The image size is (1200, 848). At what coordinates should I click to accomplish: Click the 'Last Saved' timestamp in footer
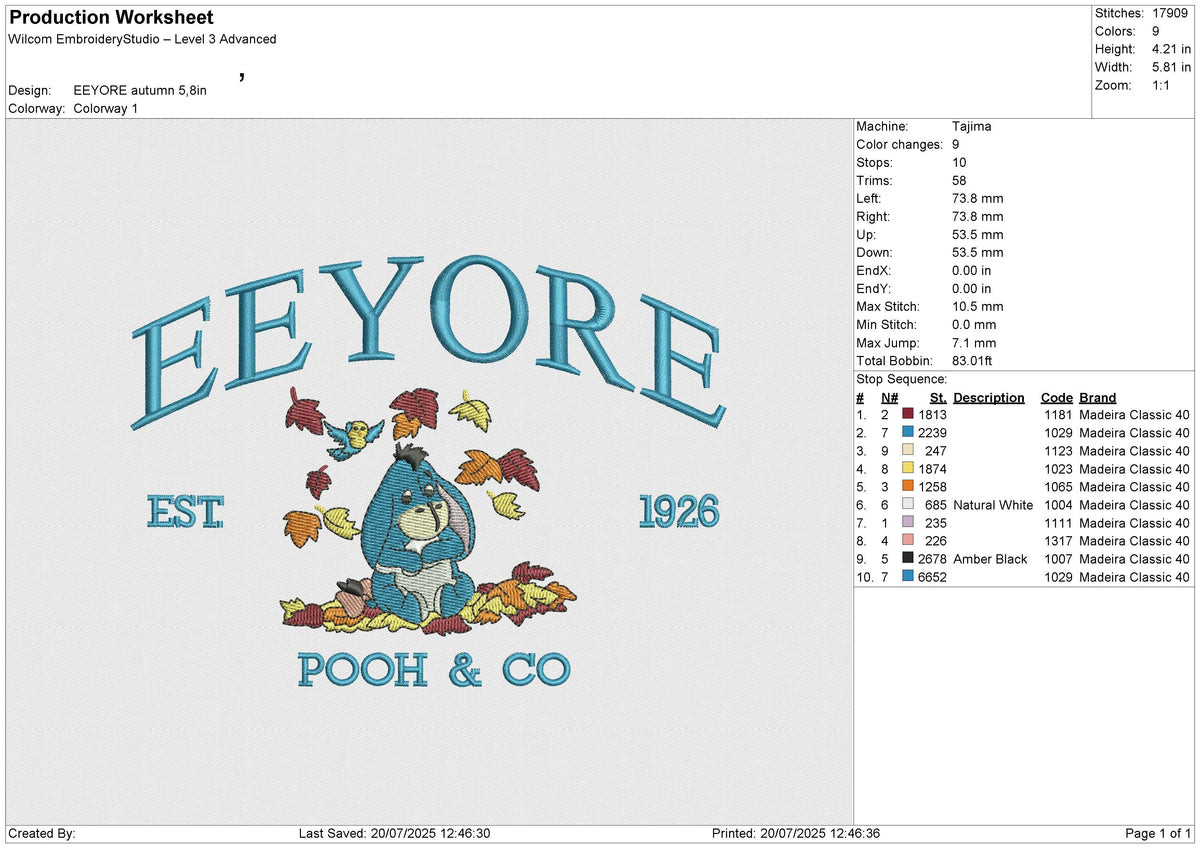pyautogui.click(x=394, y=833)
